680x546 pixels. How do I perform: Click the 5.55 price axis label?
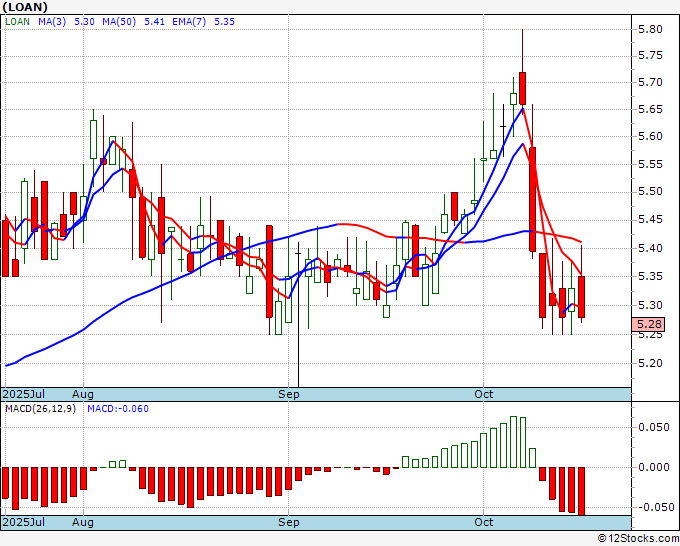[x=651, y=164]
